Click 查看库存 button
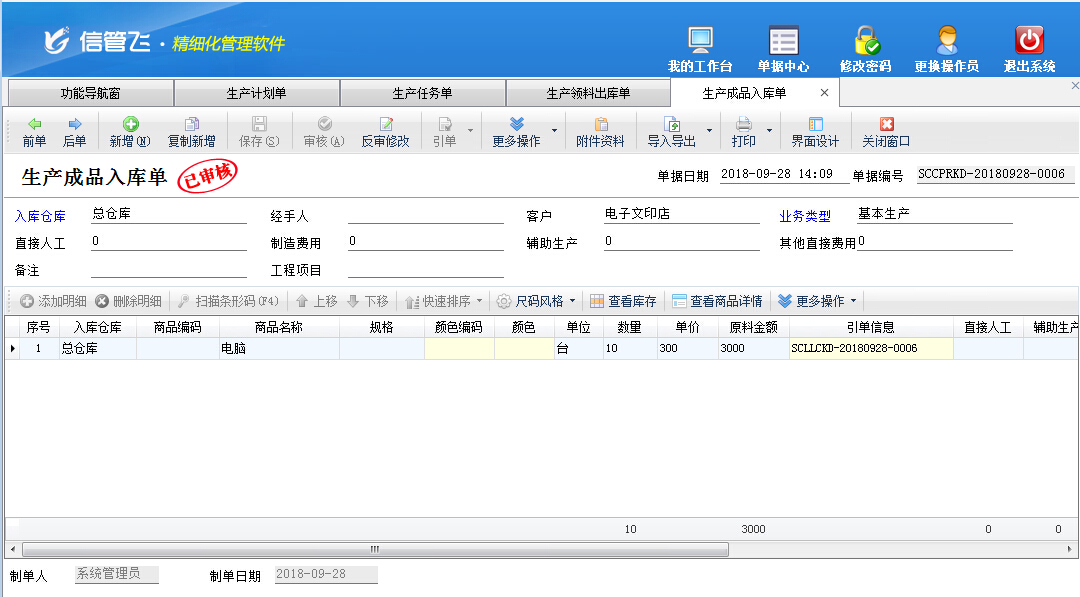This screenshot has height=597, width=1080. click(x=623, y=301)
